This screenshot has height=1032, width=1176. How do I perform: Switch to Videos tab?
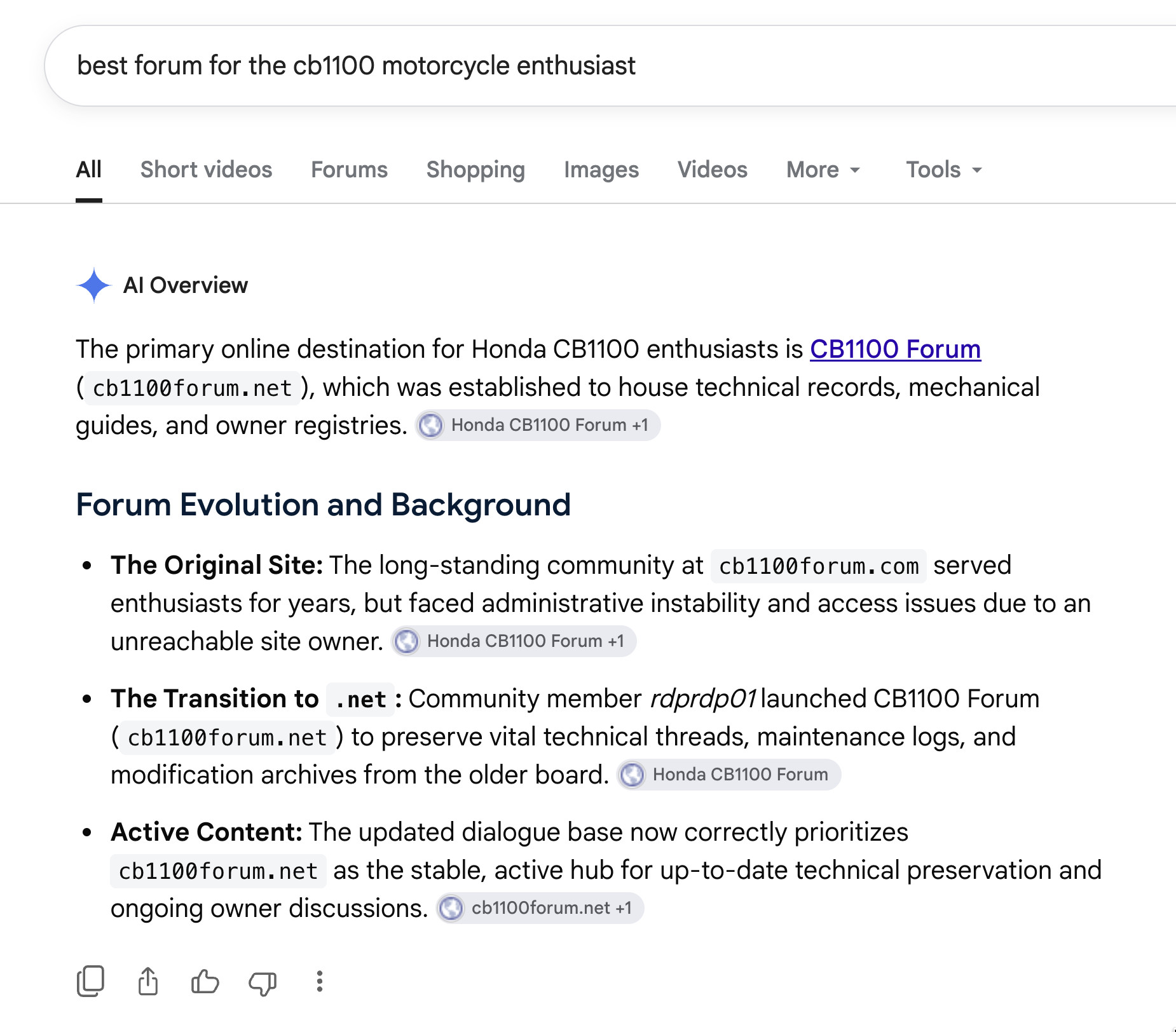(712, 170)
